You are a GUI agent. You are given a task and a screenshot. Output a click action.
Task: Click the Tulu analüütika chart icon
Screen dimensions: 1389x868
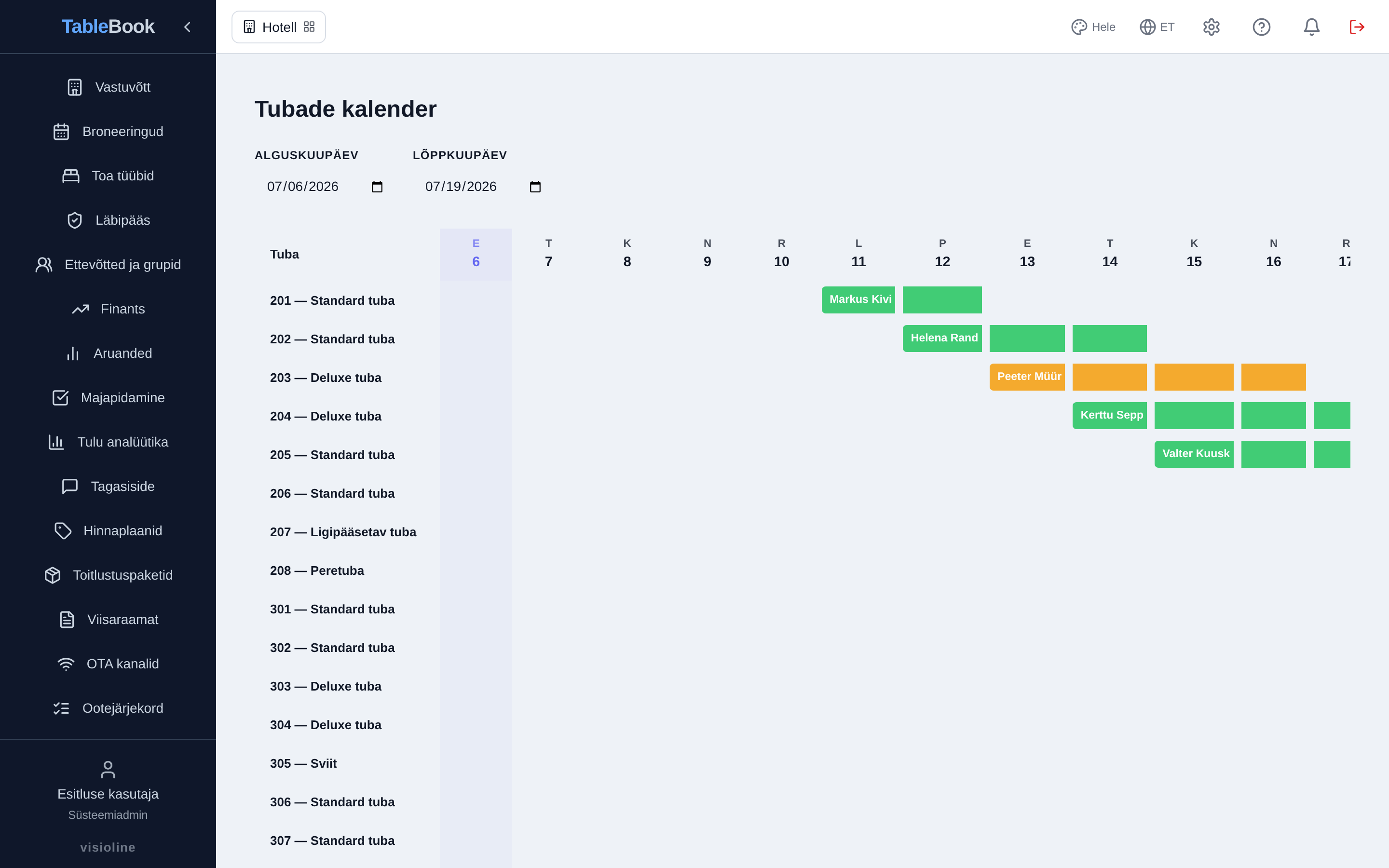(x=56, y=442)
